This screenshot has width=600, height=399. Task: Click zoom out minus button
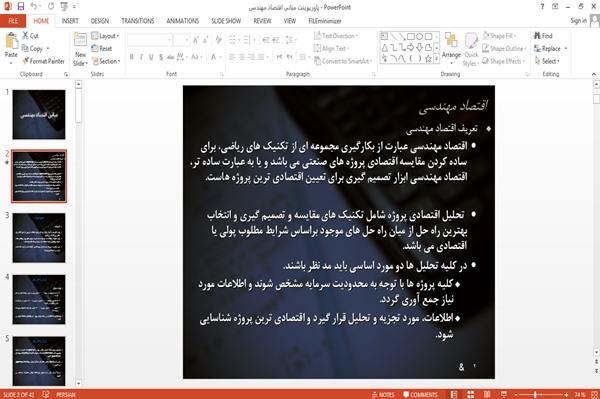pos(516,395)
